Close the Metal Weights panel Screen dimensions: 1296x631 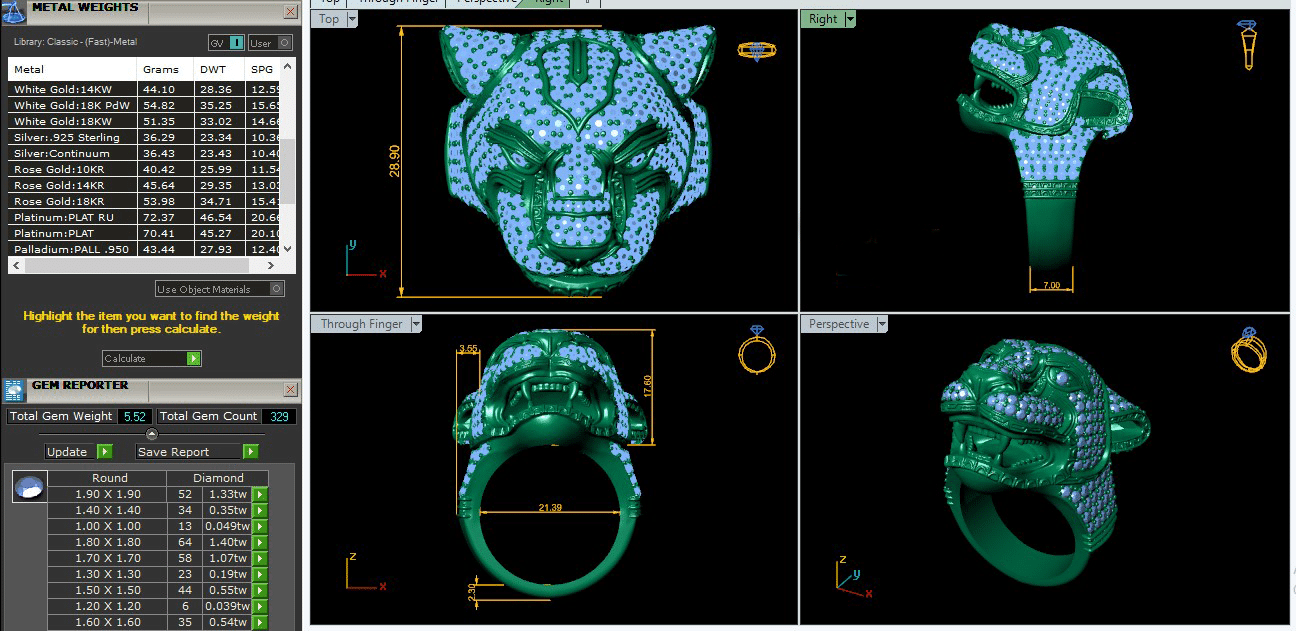(290, 12)
